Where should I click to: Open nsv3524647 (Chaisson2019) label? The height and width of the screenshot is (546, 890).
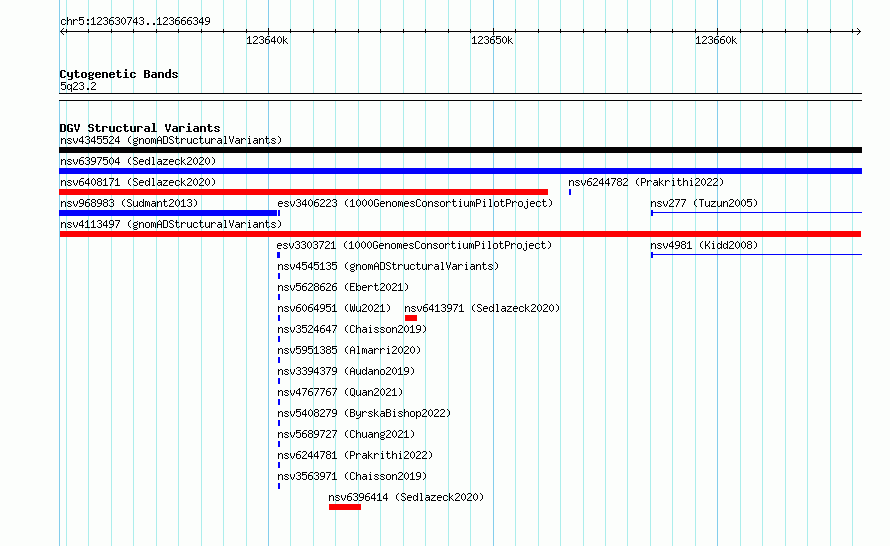[x=352, y=329]
